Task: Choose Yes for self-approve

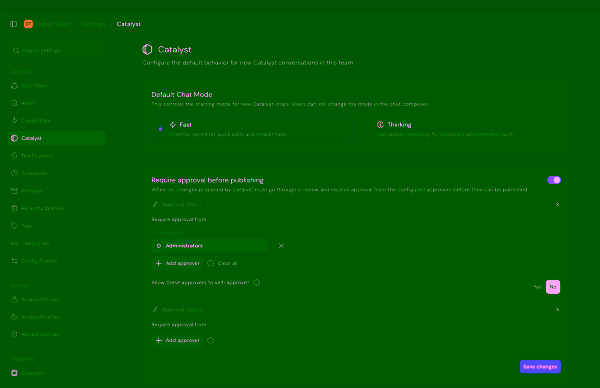Action: pyautogui.click(x=537, y=287)
